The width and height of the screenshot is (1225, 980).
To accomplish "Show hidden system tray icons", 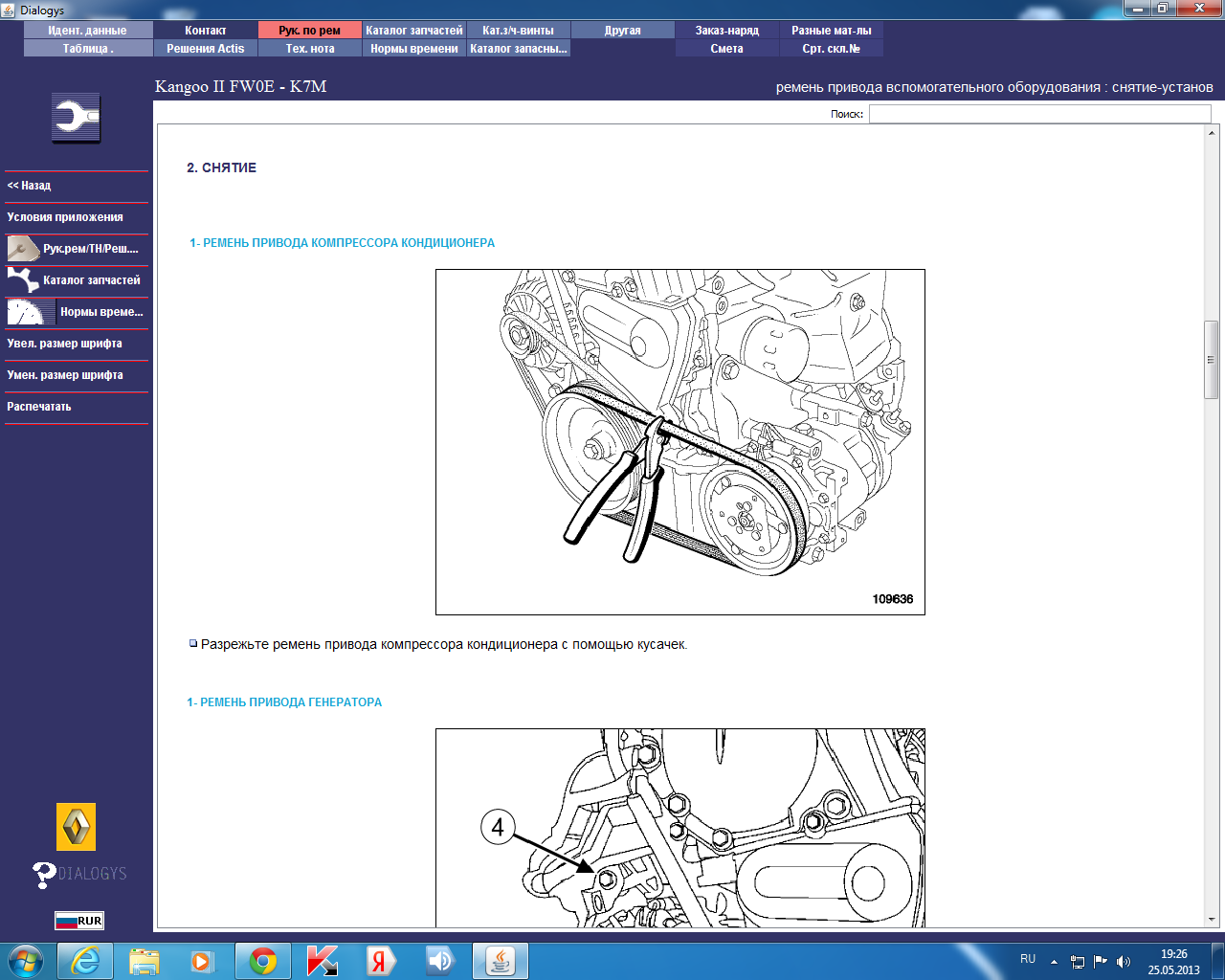I will click(1055, 962).
